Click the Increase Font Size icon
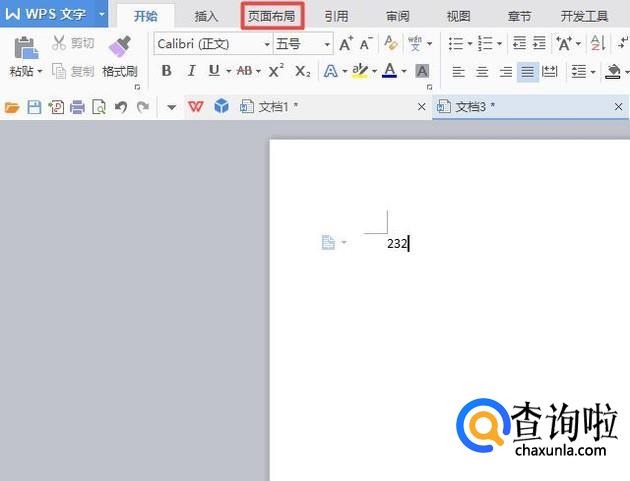630x481 pixels. pyautogui.click(x=345, y=44)
